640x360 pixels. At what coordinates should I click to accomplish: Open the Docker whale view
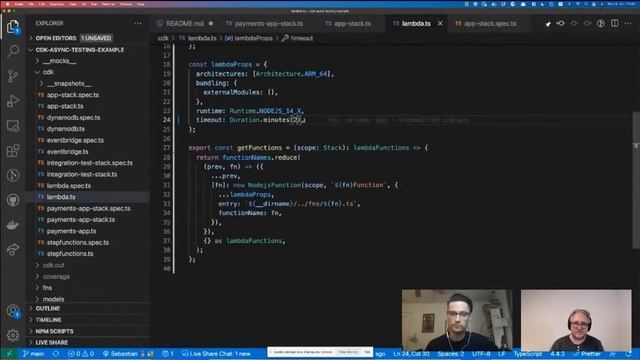13,225
